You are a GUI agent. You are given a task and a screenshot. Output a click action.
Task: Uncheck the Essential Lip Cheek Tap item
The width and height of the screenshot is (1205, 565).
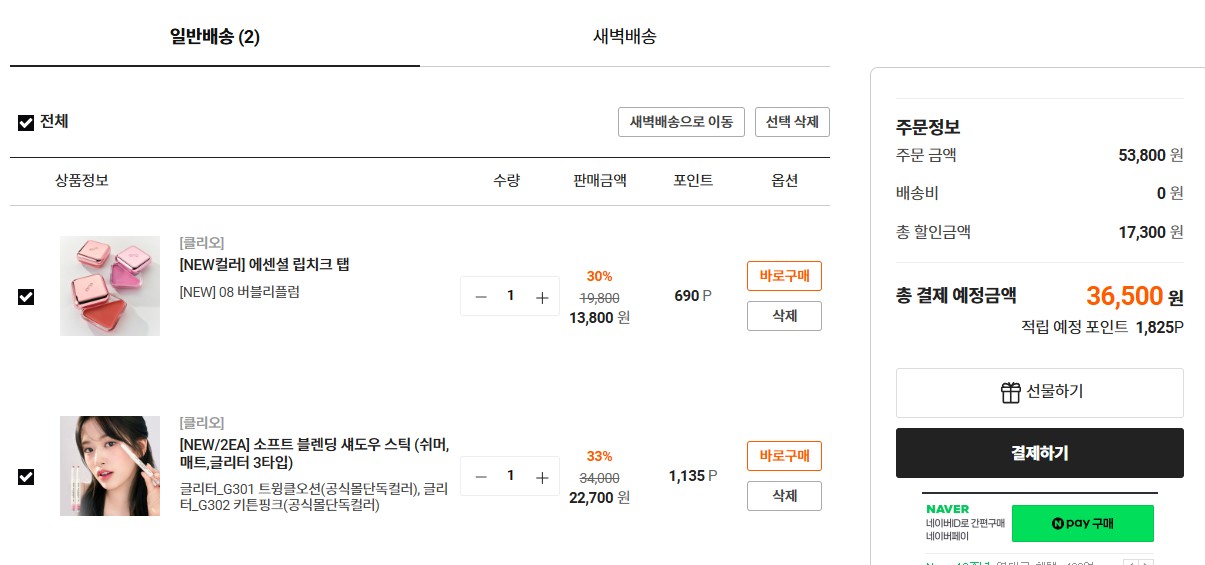[26, 297]
